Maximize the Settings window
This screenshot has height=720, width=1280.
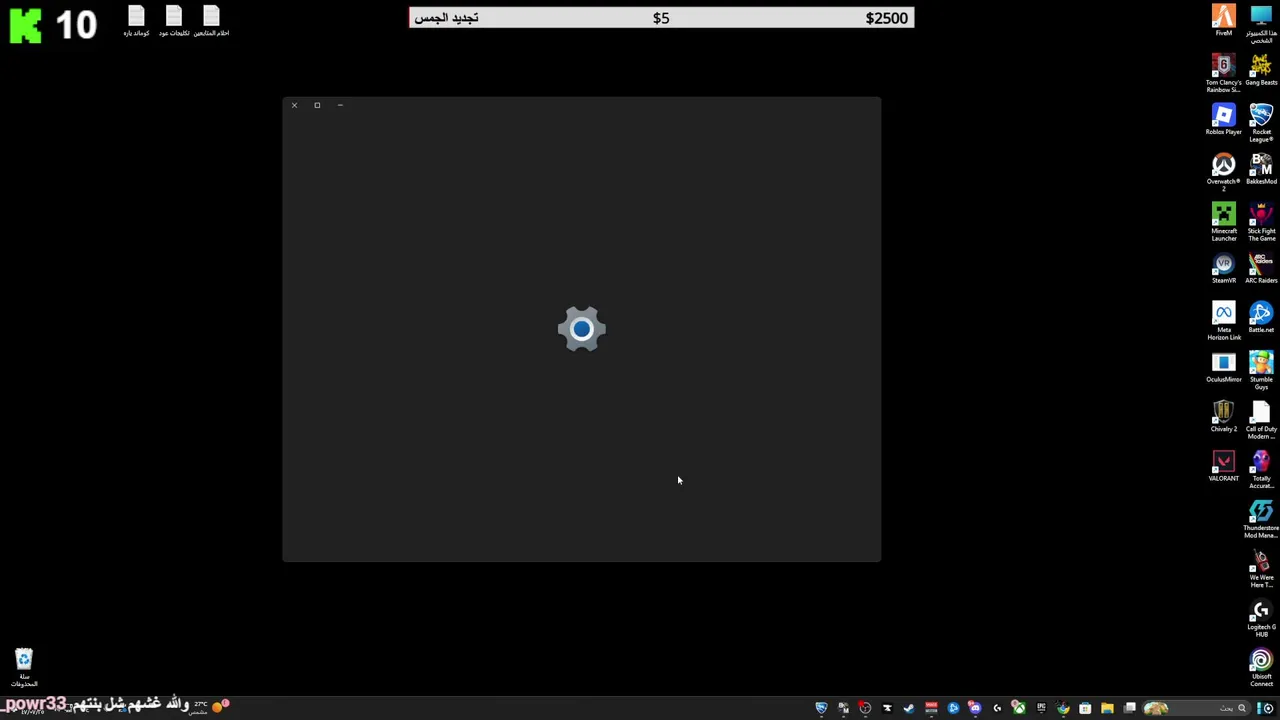317,105
